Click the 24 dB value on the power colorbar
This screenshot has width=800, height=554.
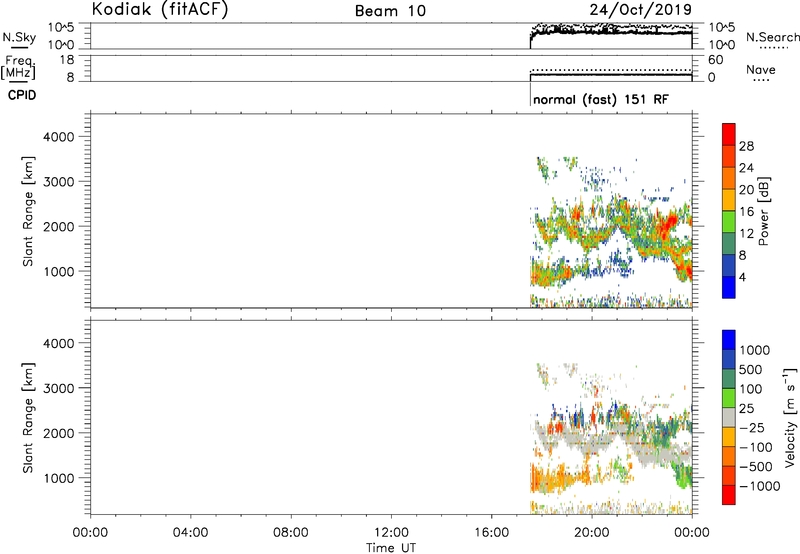click(746, 168)
